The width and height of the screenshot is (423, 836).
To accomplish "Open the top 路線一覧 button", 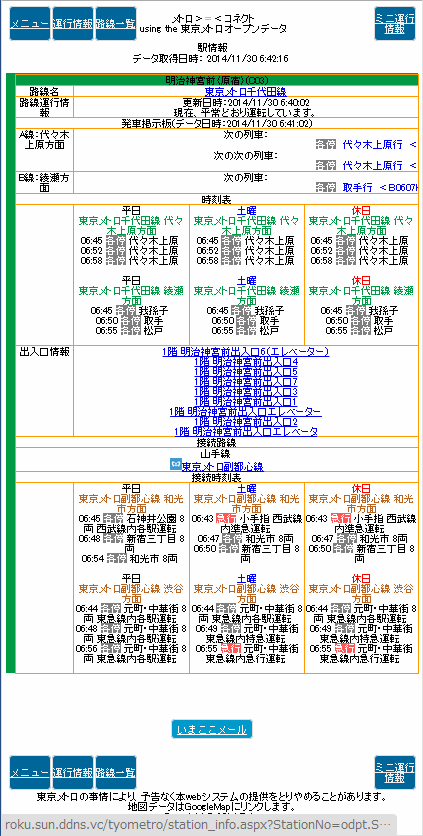I will [x=115, y=23].
